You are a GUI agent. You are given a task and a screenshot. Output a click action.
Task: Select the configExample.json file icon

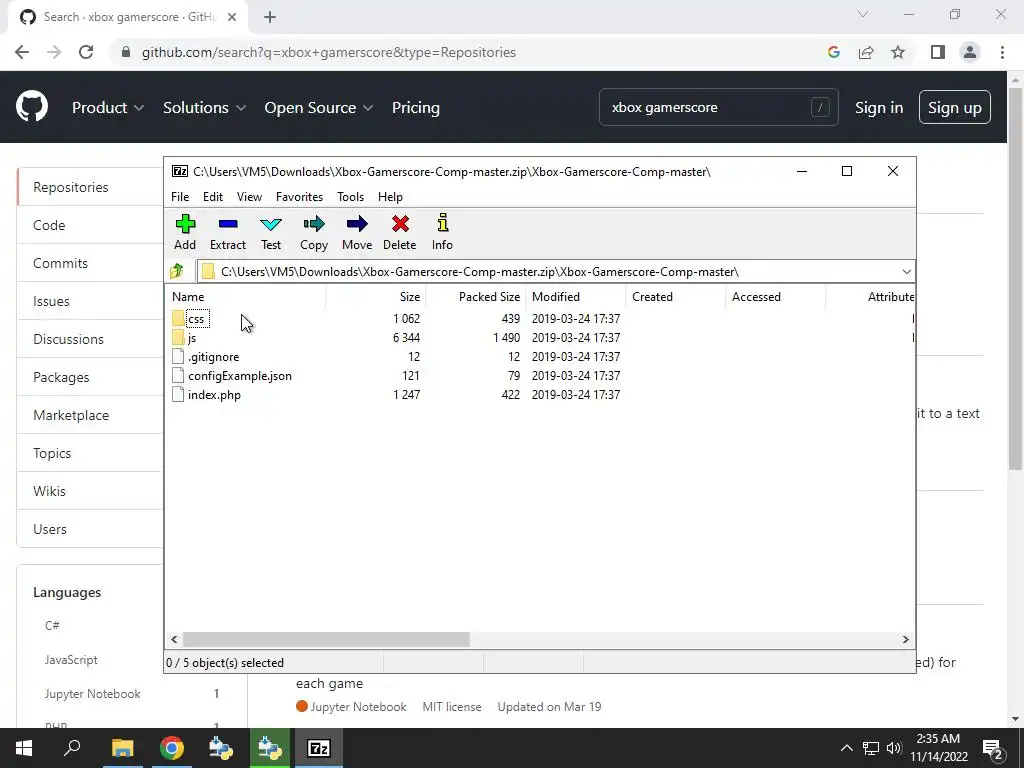[178, 375]
